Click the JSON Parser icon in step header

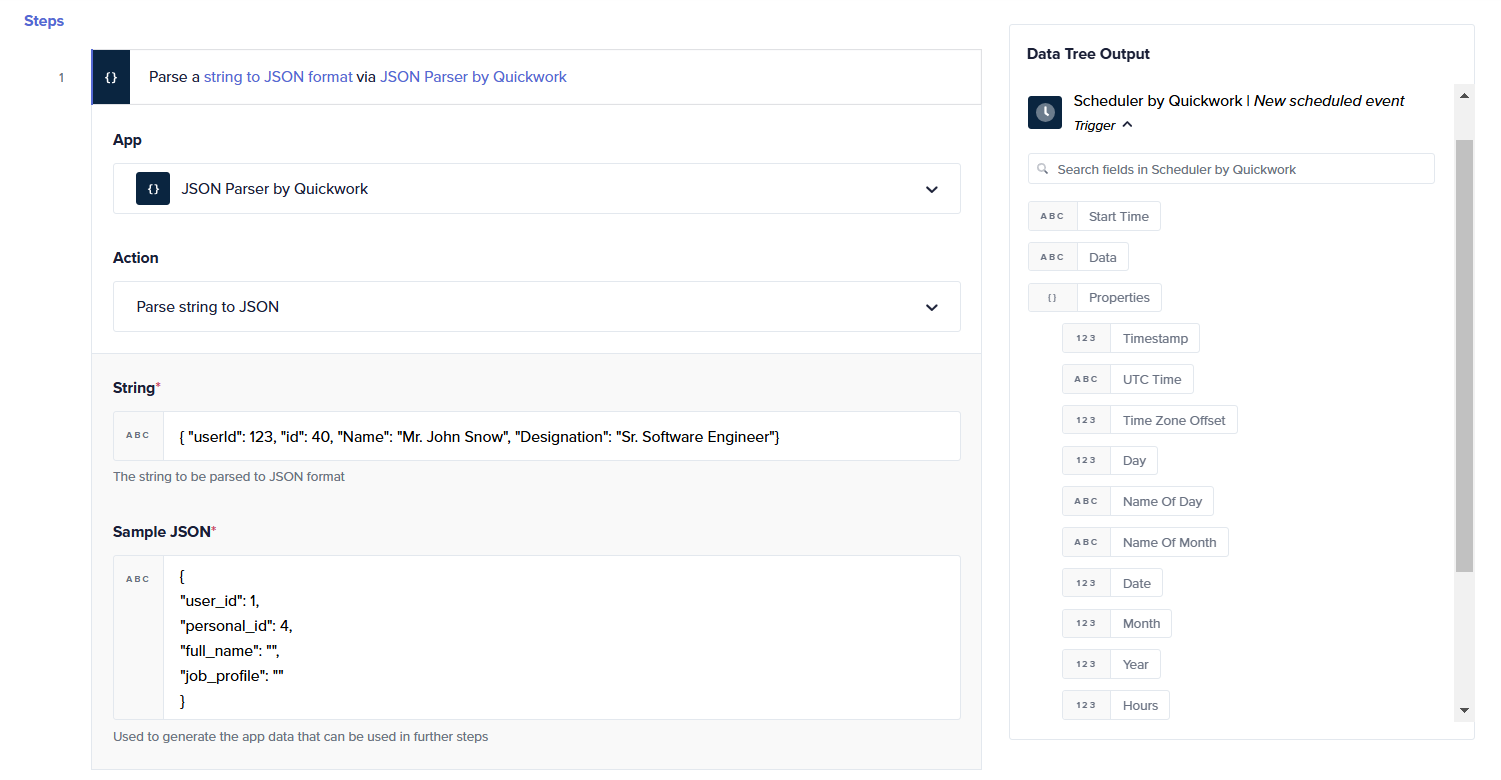(111, 77)
